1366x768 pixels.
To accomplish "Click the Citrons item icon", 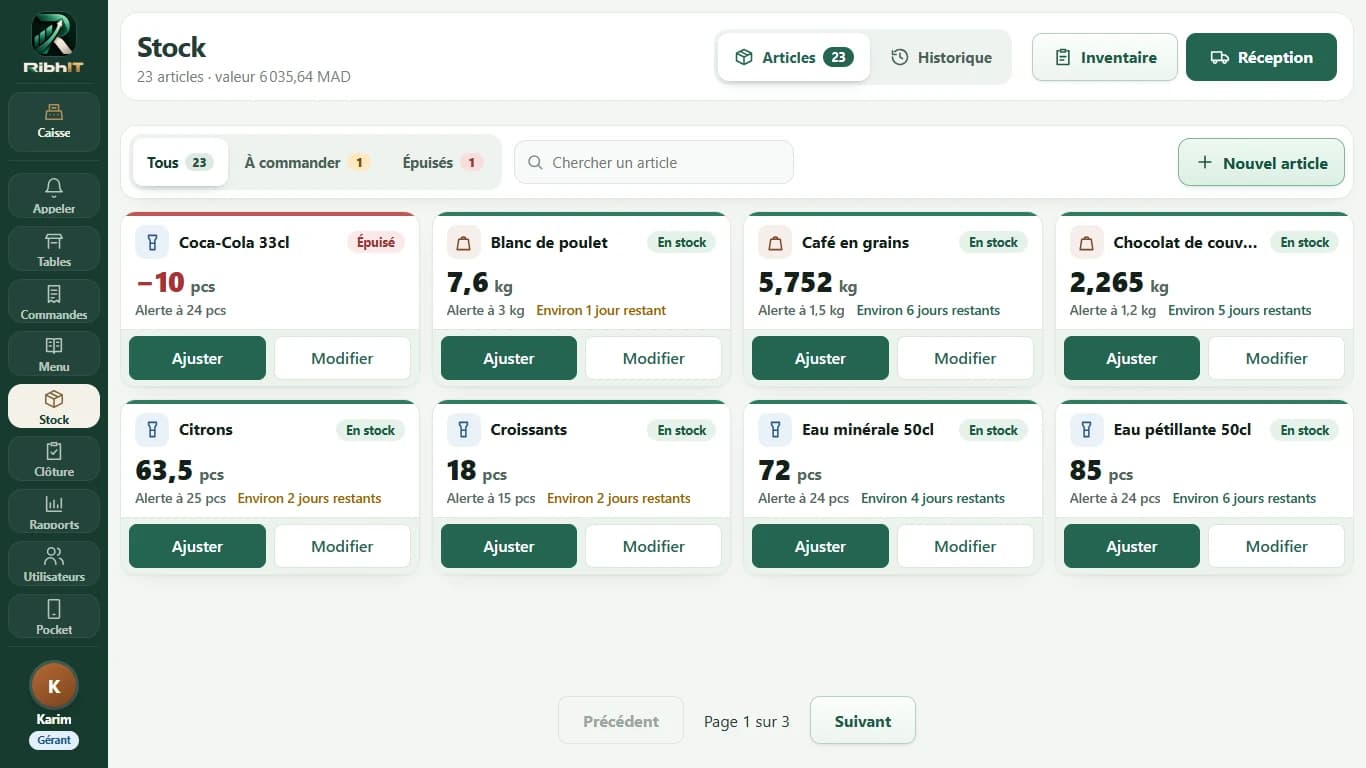I will pyautogui.click(x=152, y=430).
